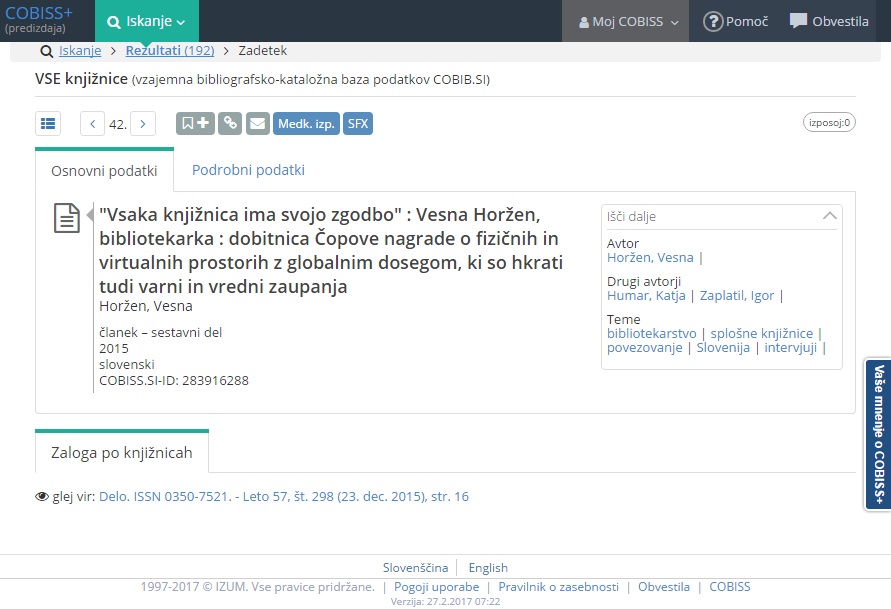Select the Zaloga po knjižnicah tab
Screen dimensions: 891x609
[121, 451]
